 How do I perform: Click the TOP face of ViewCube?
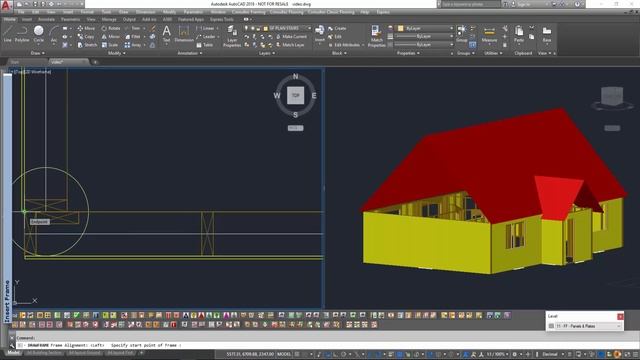point(296,96)
